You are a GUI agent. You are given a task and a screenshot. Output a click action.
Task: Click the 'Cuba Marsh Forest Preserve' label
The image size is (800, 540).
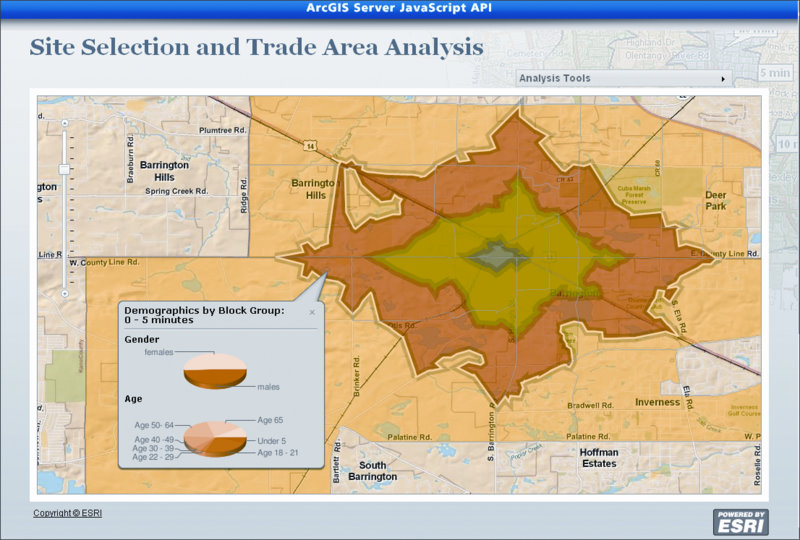(634, 195)
